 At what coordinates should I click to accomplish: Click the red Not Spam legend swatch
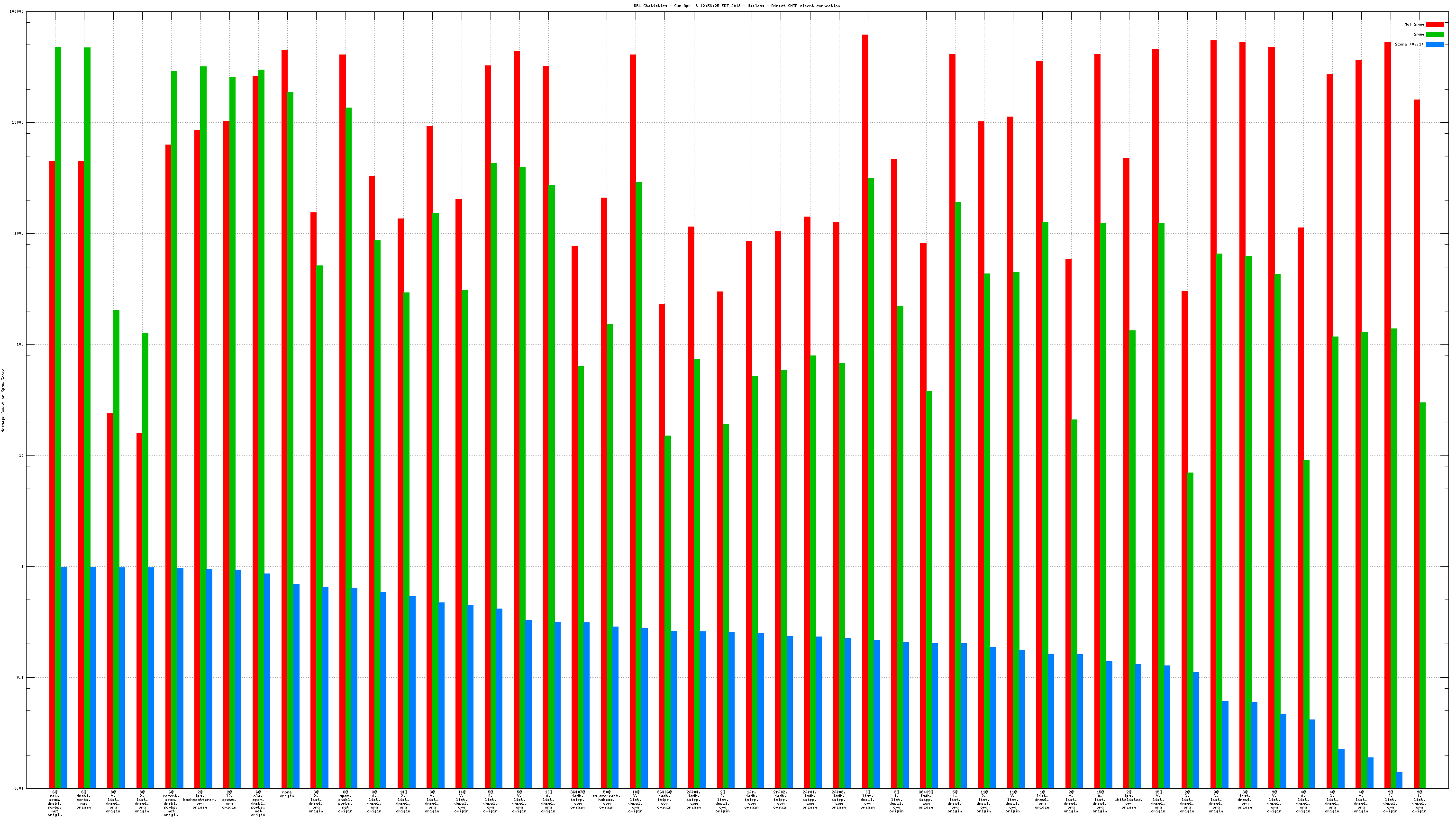[1435, 24]
